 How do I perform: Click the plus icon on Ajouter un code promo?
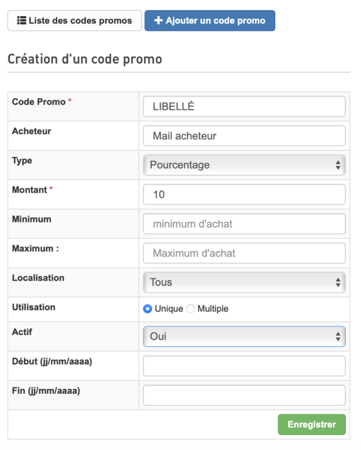[158, 21]
